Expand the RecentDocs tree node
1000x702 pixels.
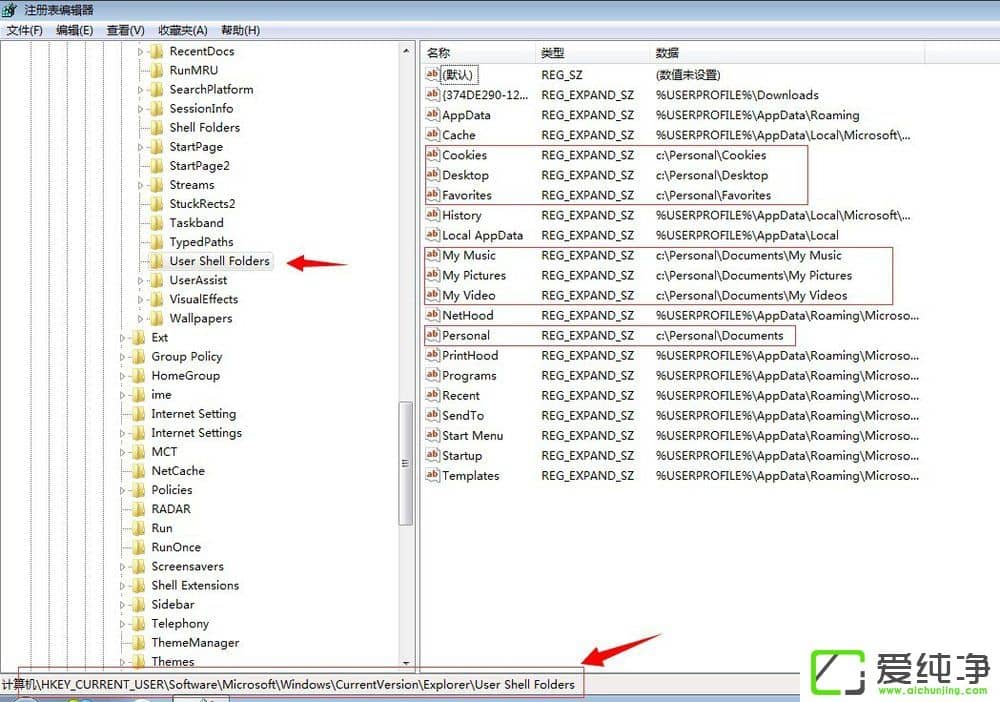click(141, 51)
